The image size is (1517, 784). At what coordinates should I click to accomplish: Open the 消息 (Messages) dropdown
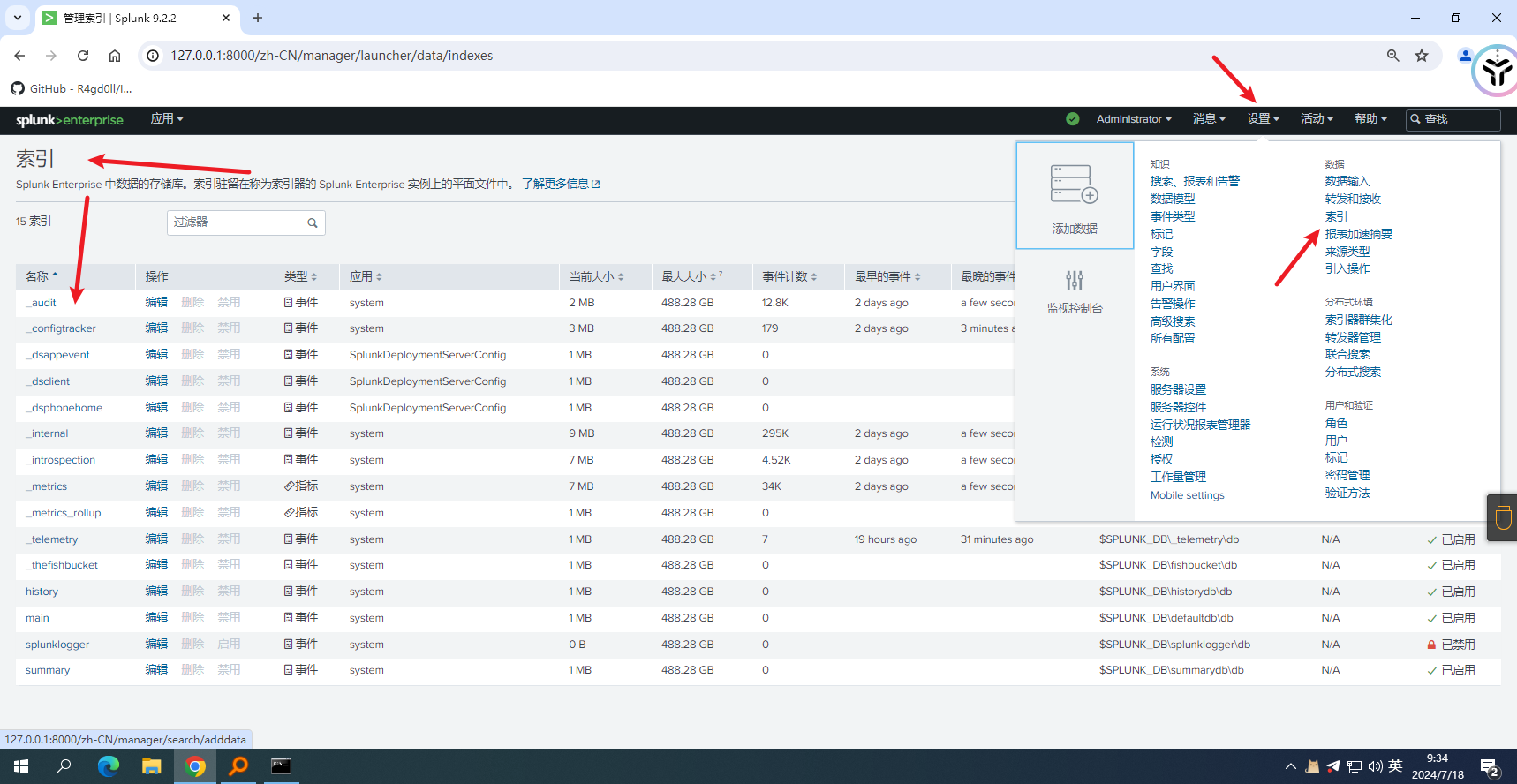(1209, 119)
